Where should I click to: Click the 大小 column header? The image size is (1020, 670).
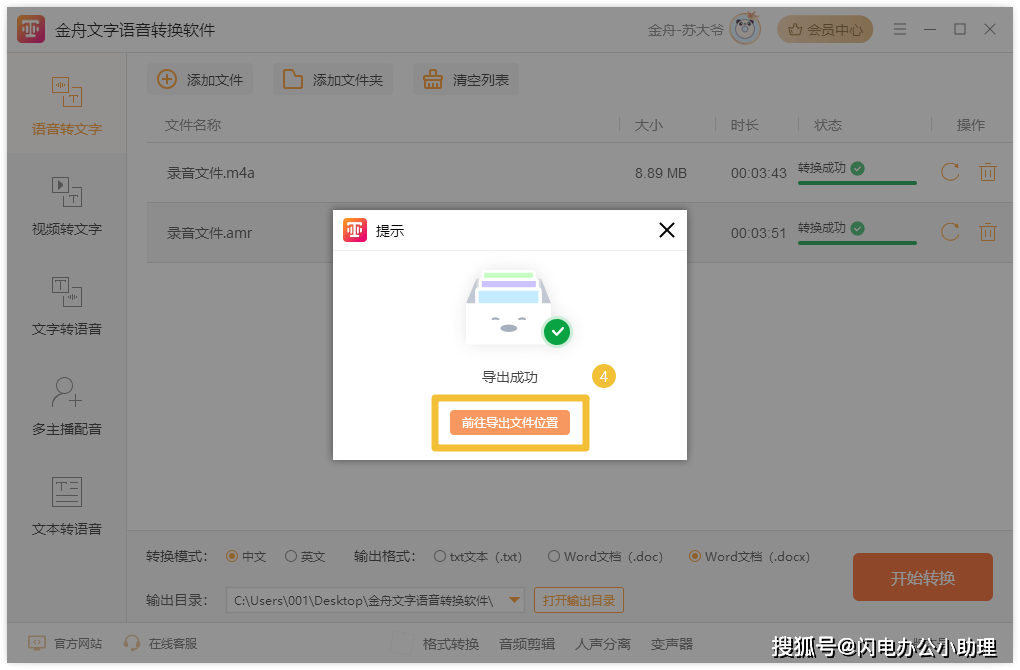pos(649,125)
